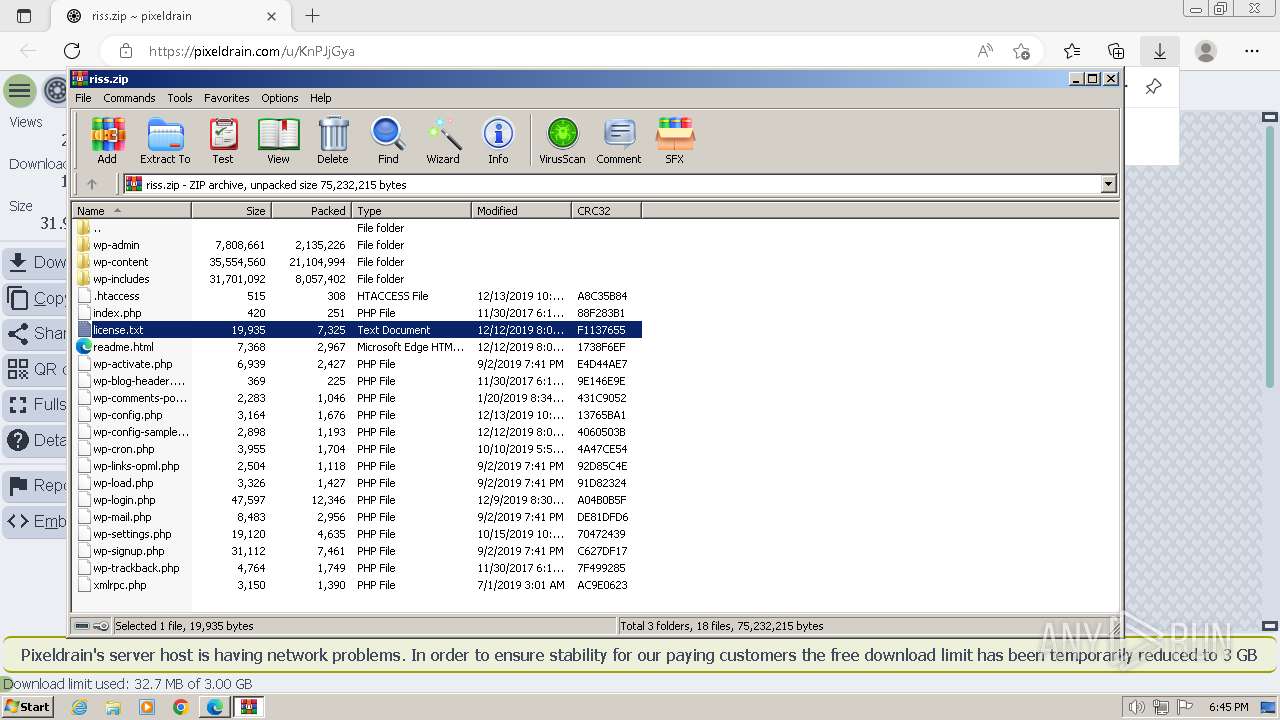Select wp-login.php file
This screenshot has height=720, width=1280.
tap(124, 500)
